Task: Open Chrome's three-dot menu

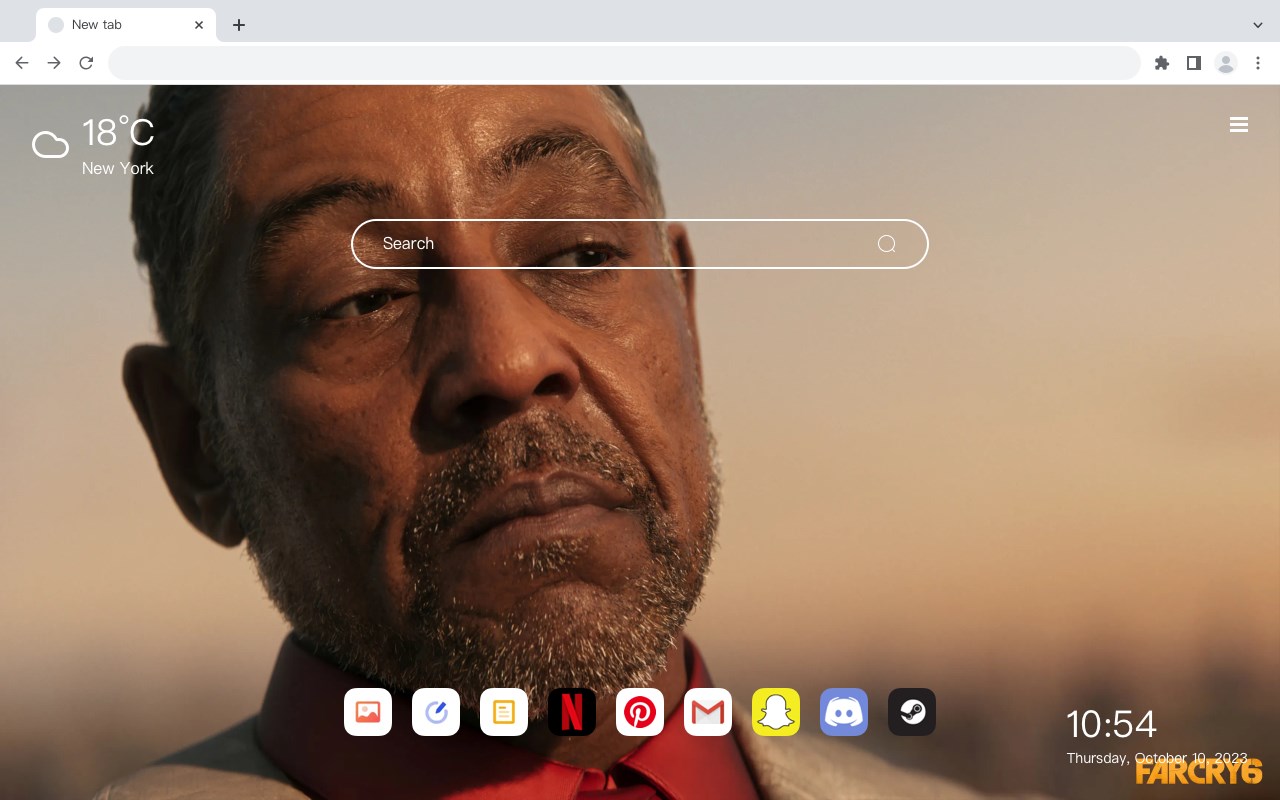Action: (1258, 63)
